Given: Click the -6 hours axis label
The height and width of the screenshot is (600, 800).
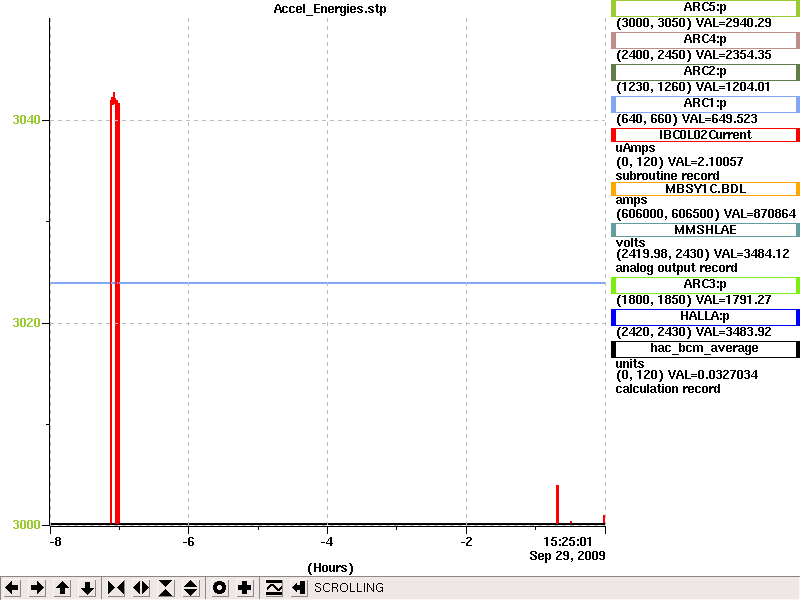Looking at the screenshot, I should [x=188, y=542].
